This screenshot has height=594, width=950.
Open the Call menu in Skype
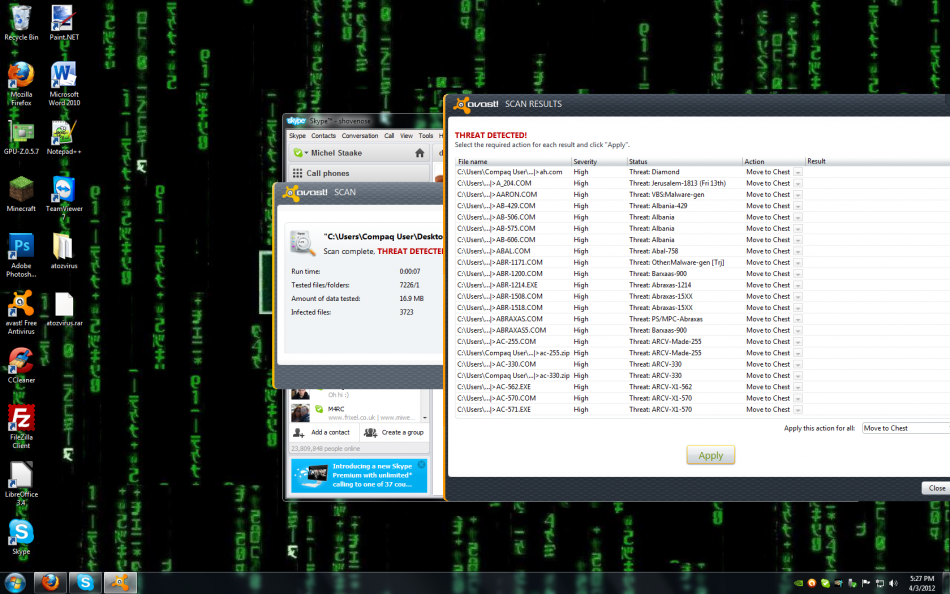point(389,136)
